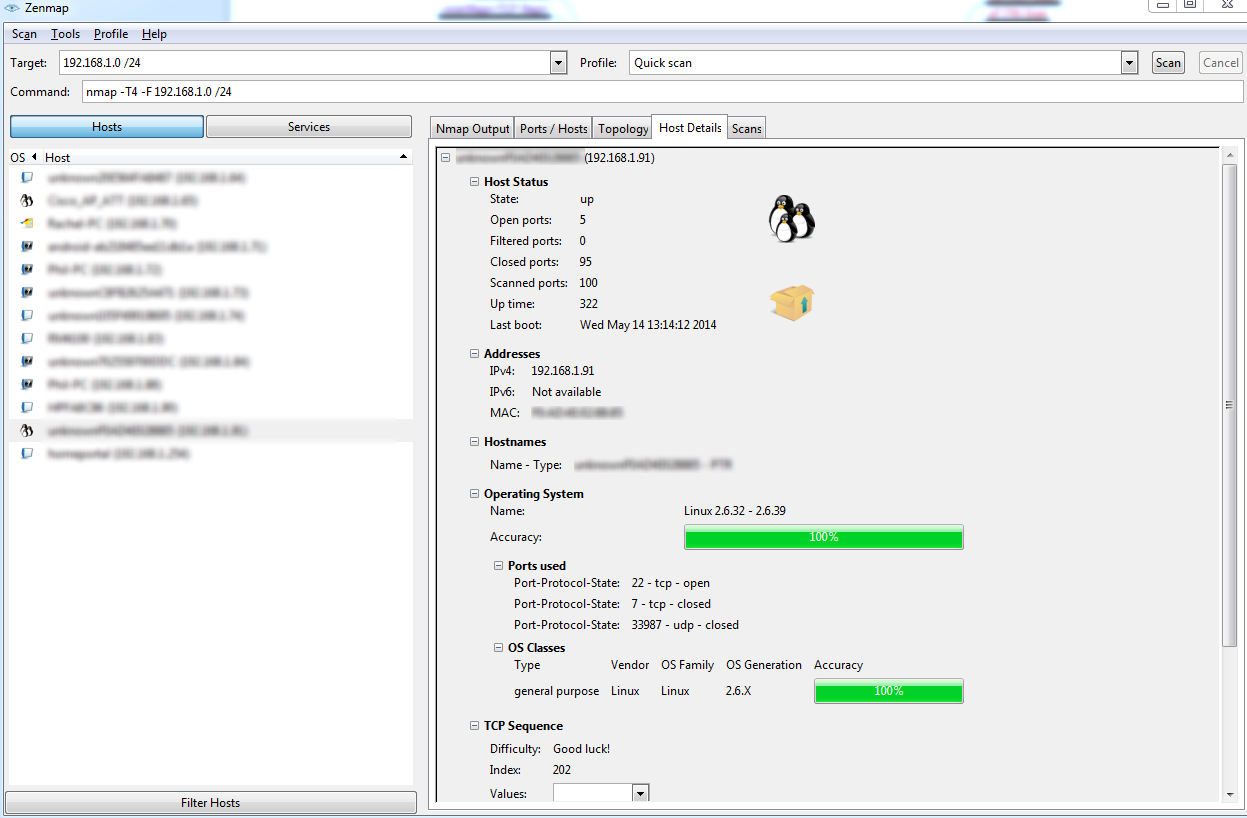Viewport: 1247px width, 818px height.
Task: Select the Cisco_AP_ATT host row
Action: point(211,200)
